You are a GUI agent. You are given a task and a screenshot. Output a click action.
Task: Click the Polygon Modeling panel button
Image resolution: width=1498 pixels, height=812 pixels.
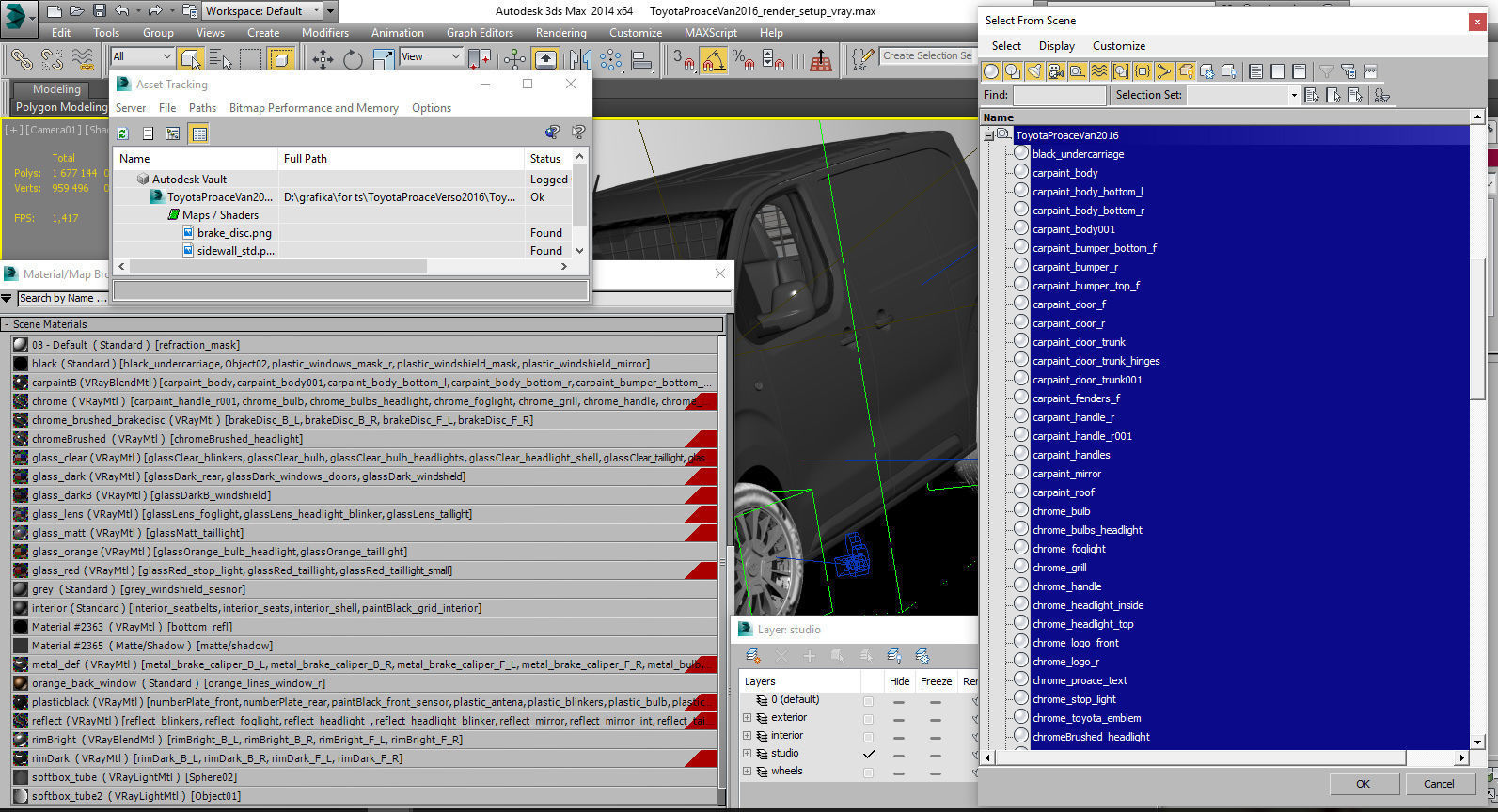[61, 107]
